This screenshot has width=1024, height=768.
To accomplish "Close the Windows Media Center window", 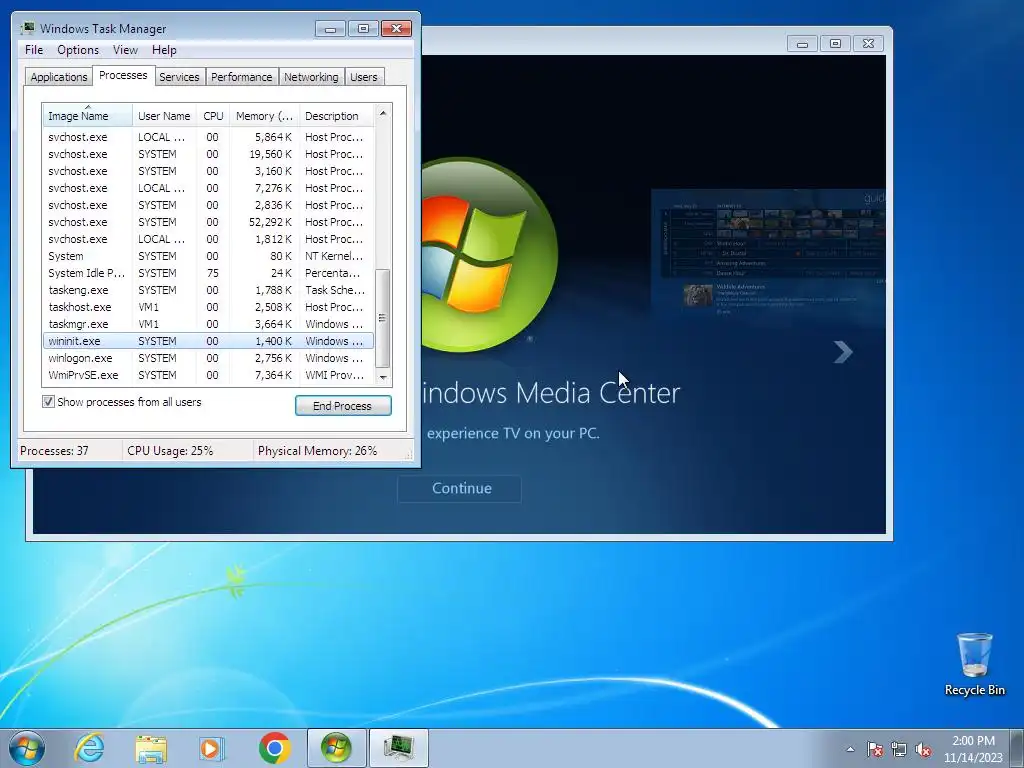I will click(x=868, y=44).
